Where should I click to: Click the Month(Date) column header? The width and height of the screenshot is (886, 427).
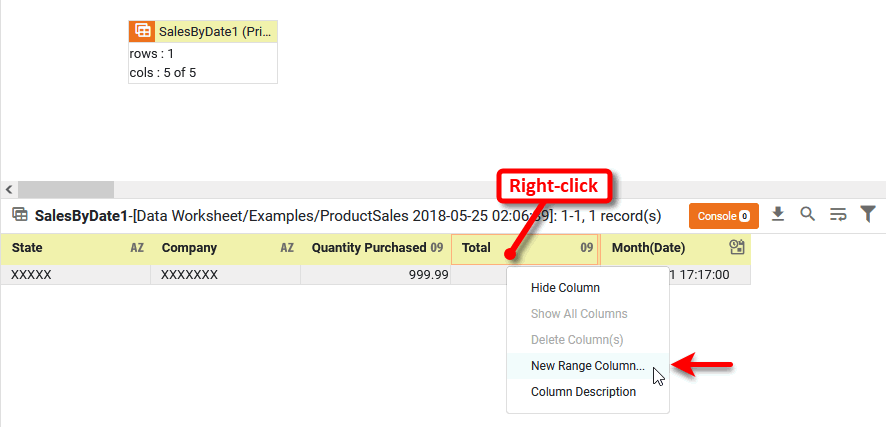[660, 248]
